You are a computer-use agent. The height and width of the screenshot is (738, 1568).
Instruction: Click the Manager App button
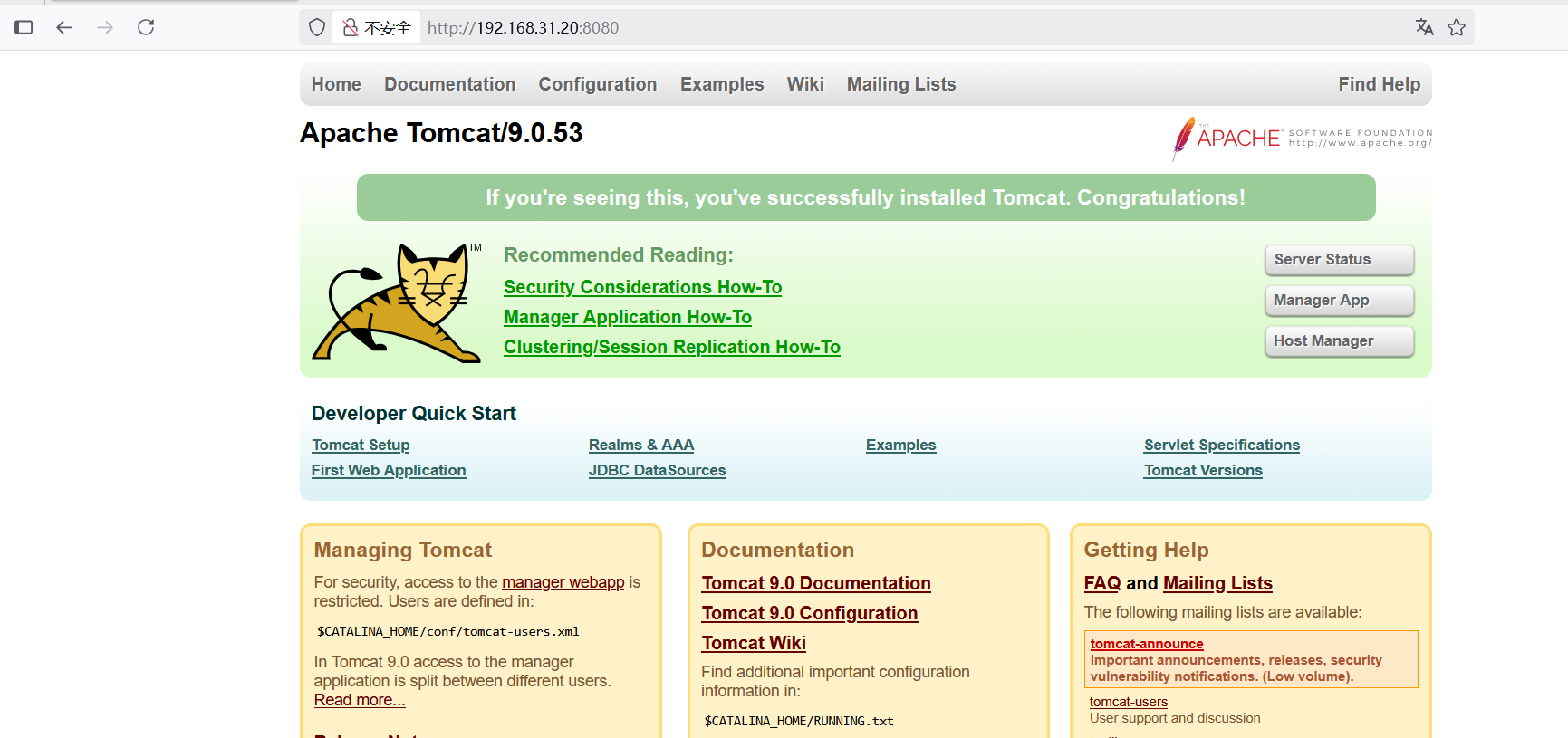pos(1339,301)
